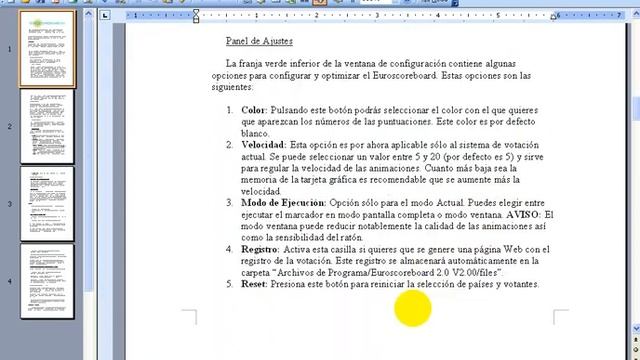Click the 'Panel de Ajustes' heading
The height and width of the screenshot is (360, 640).
pos(259,41)
